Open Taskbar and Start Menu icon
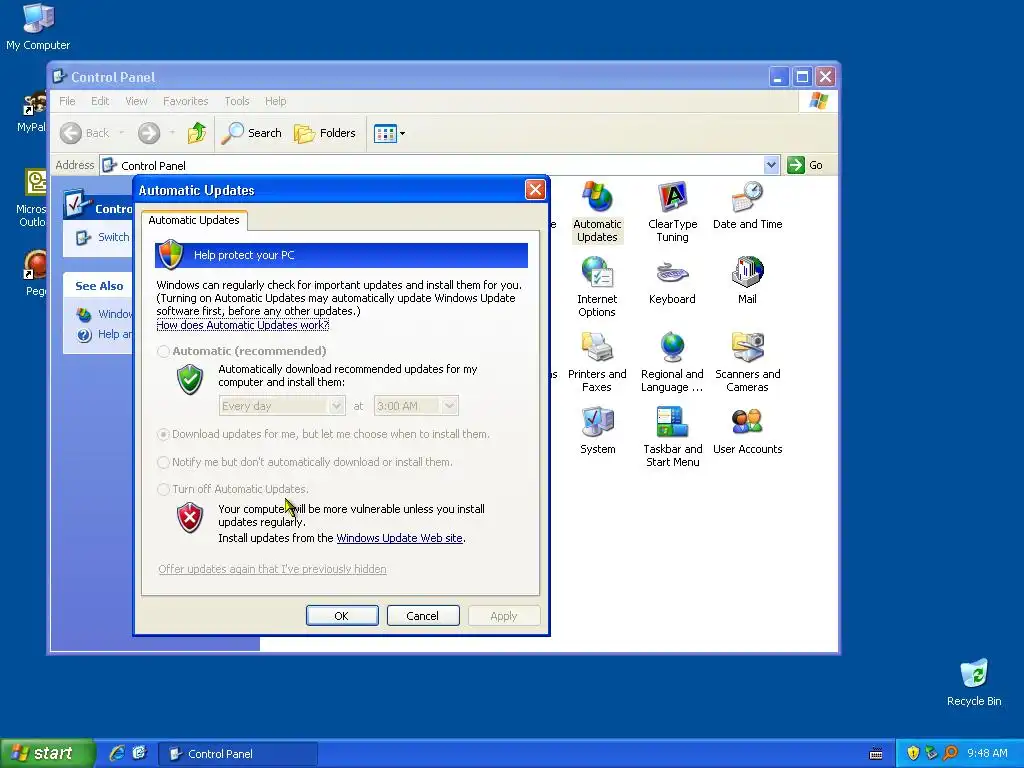The image size is (1024, 768). (x=672, y=438)
